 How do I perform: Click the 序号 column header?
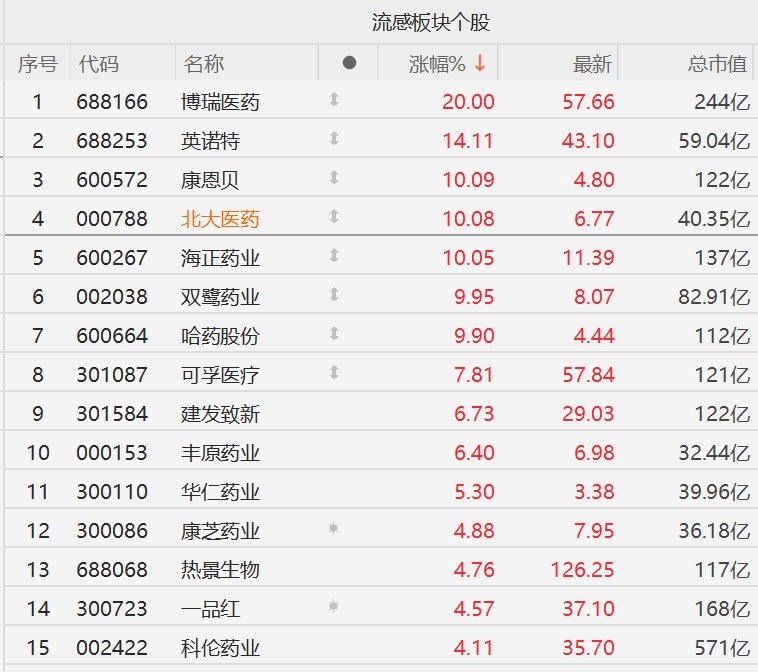38,64
